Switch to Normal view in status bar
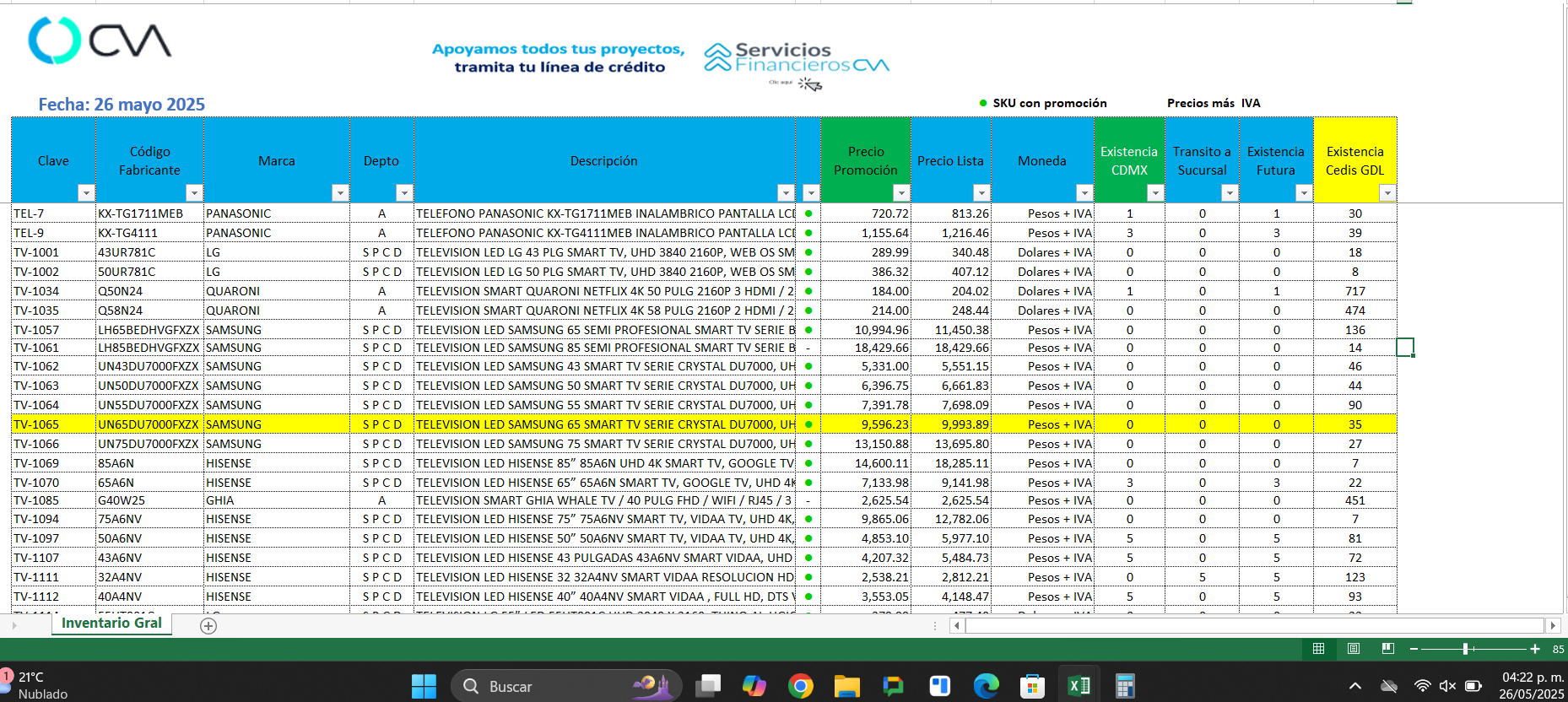The width and height of the screenshot is (1568, 702). point(1318,649)
